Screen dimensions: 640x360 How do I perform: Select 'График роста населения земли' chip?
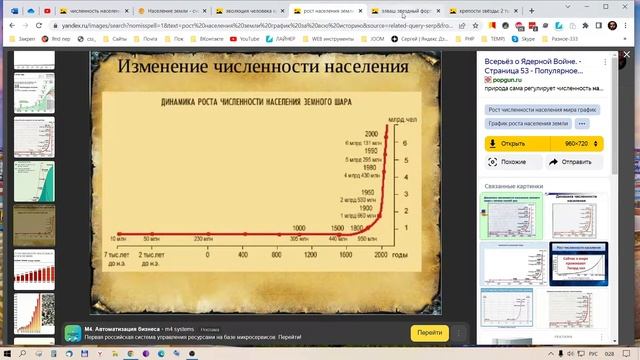[x=528, y=123]
